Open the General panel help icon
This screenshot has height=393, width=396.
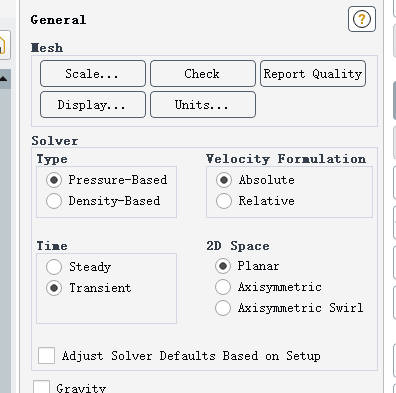(362, 19)
